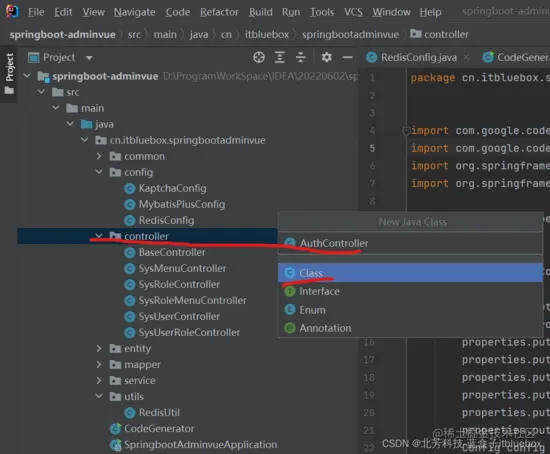Screen dimensions: 550x454
Task: Open the Edit menu
Action: coord(63,12)
